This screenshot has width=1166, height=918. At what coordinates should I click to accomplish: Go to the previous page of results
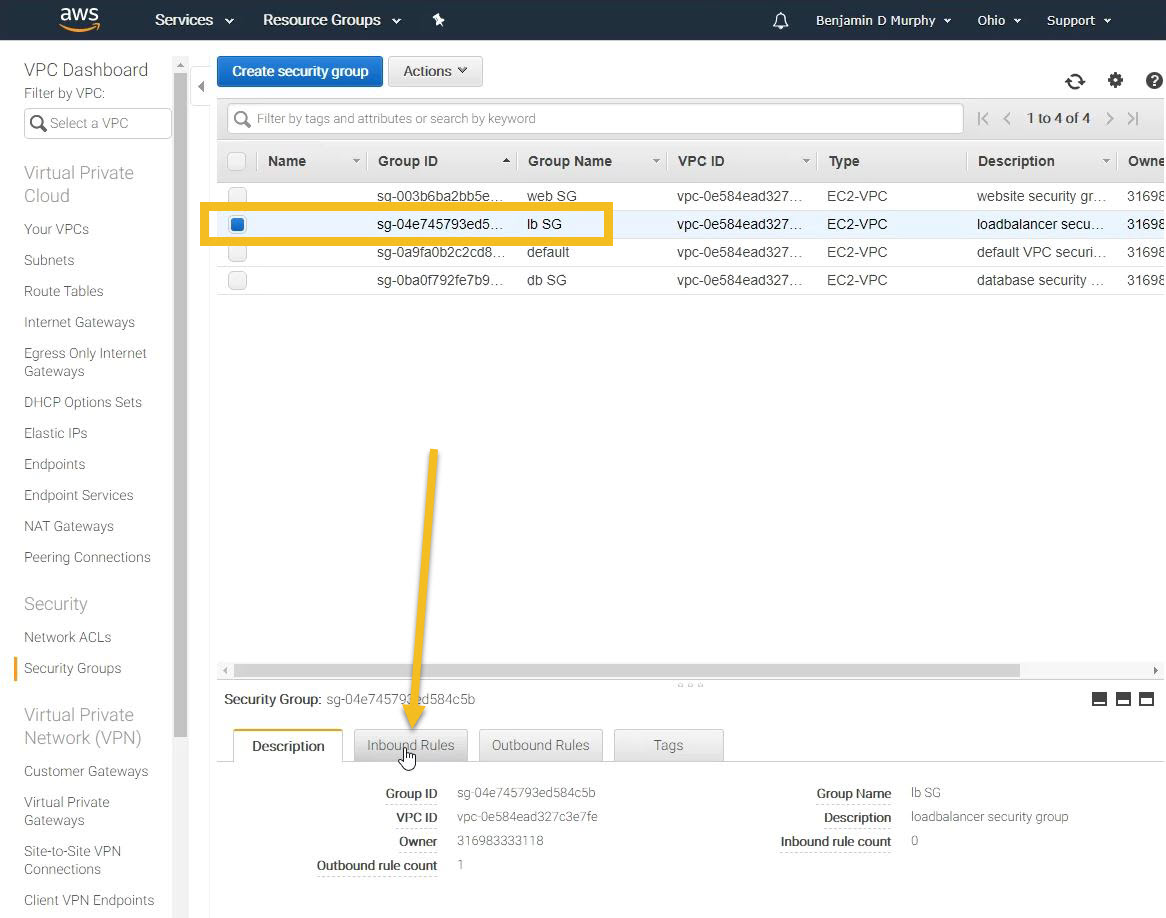pyautogui.click(x=1007, y=118)
